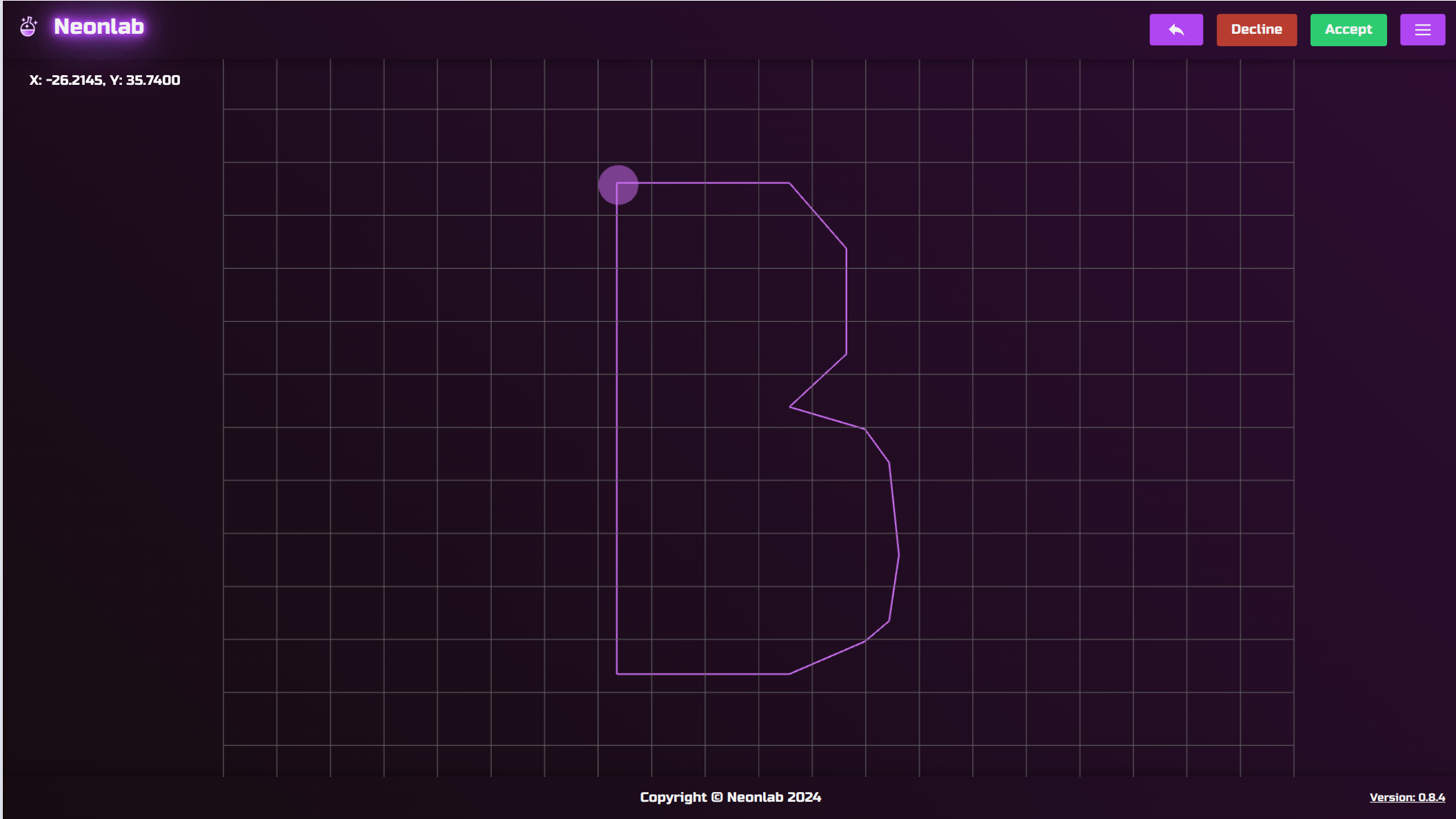This screenshot has width=1456, height=819.
Task: Select the purple circular start-point handle
Action: pyautogui.click(x=618, y=185)
